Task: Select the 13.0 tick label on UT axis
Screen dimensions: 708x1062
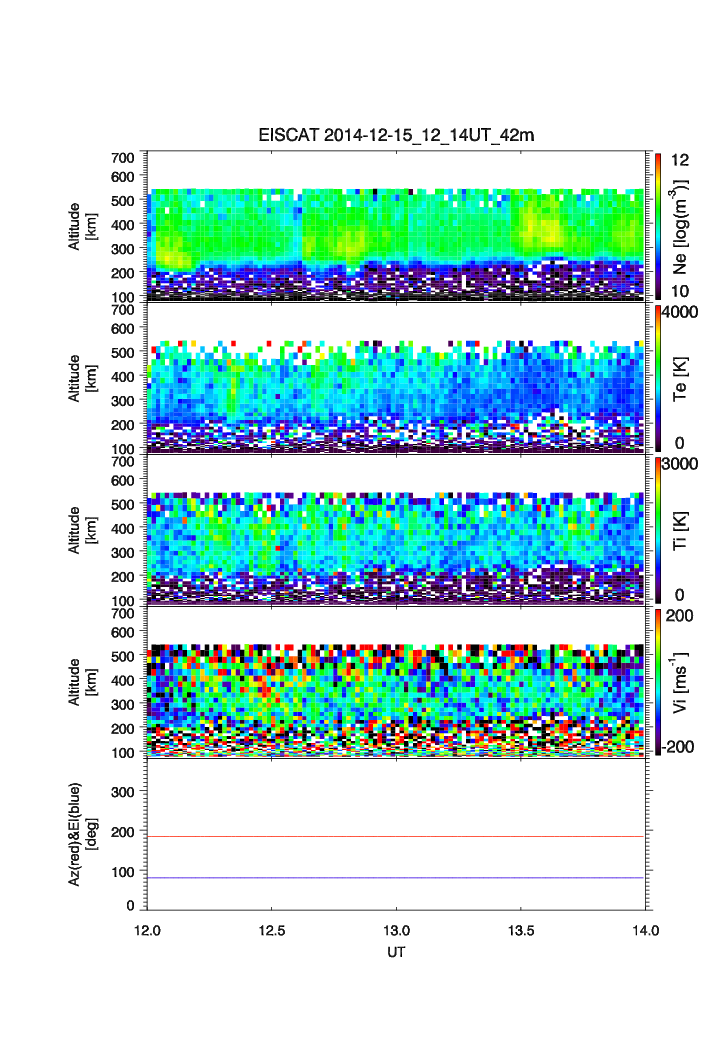Action: [x=396, y=929]
